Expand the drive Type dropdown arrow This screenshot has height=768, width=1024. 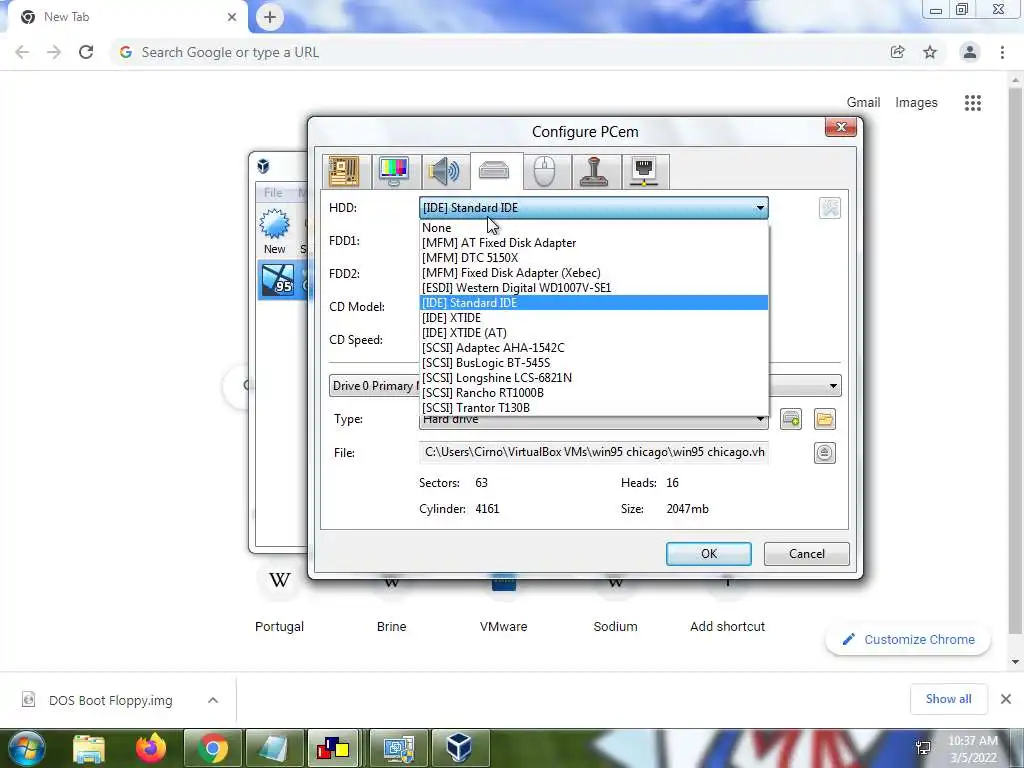(x=760, y=421)
